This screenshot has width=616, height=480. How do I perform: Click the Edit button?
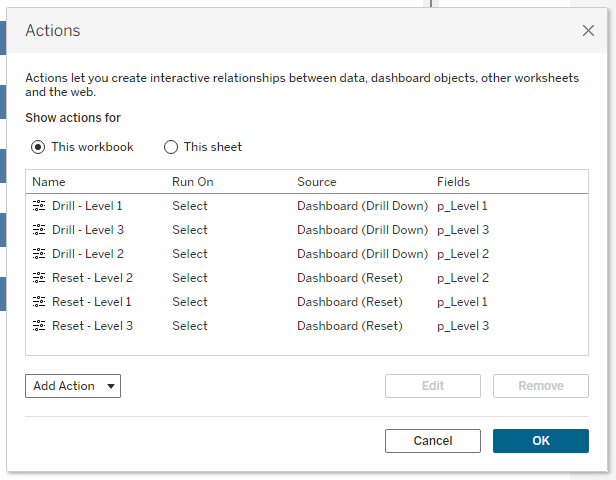point(433,386)
